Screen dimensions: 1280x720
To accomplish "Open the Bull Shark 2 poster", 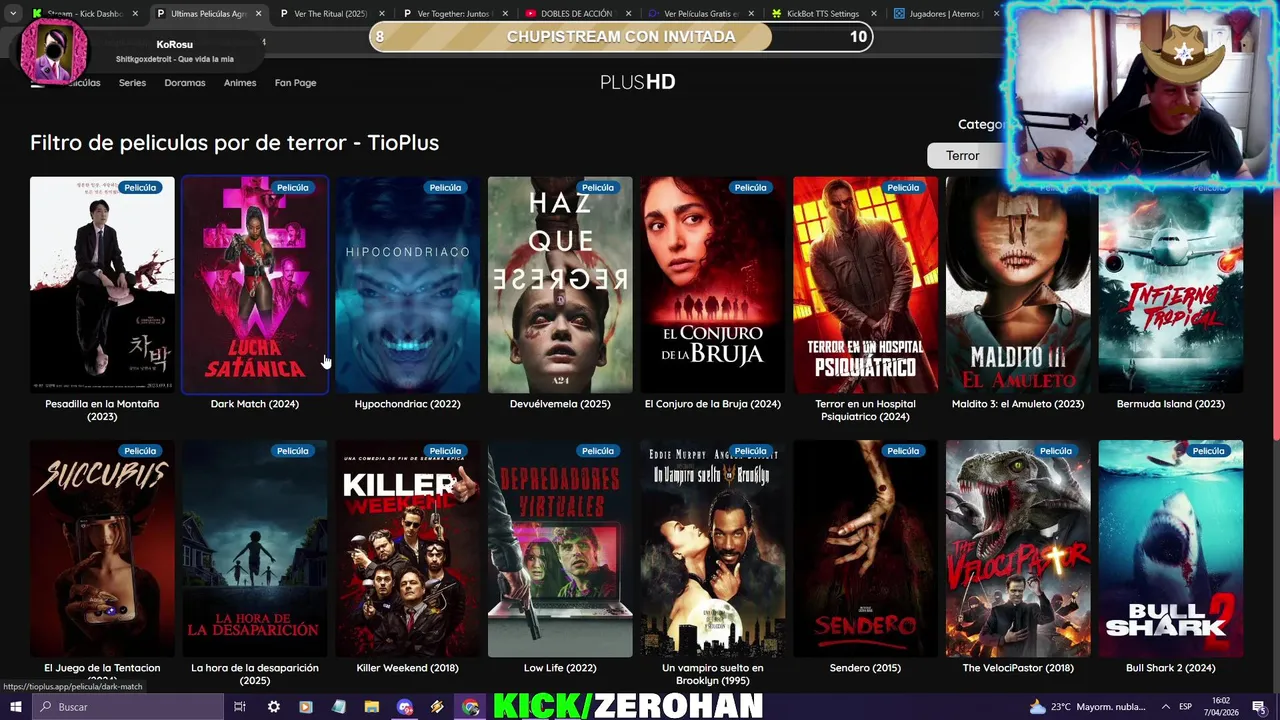I will [x=1171, y=549].
